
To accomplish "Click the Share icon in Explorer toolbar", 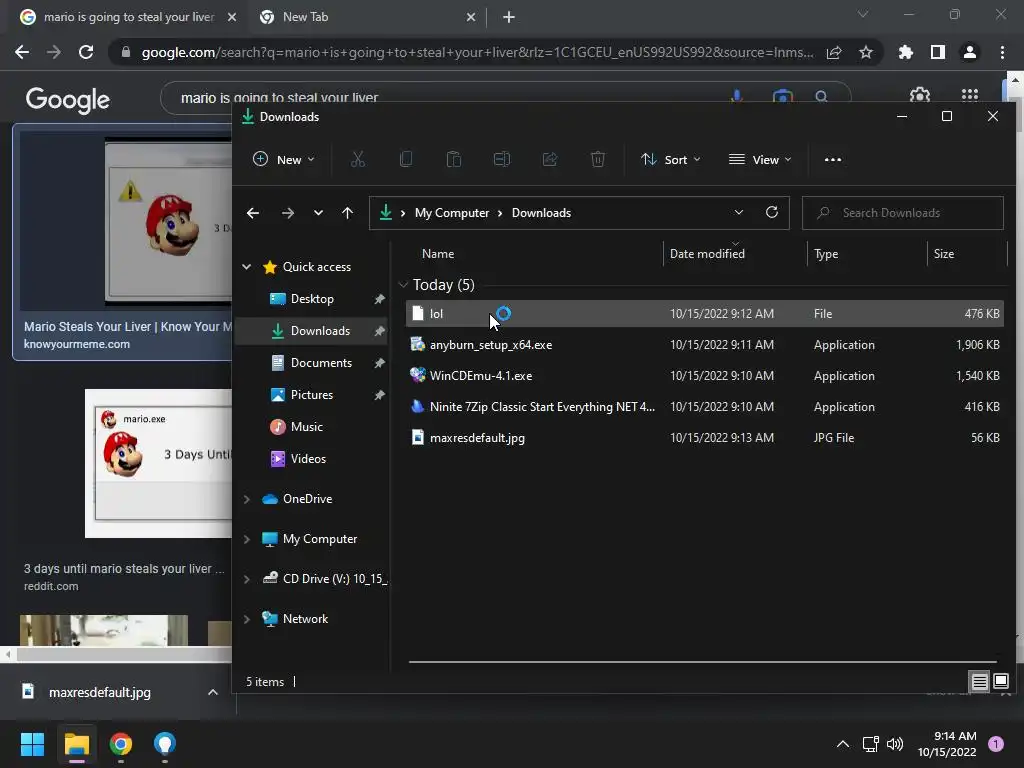I will (x=550, y=159).
